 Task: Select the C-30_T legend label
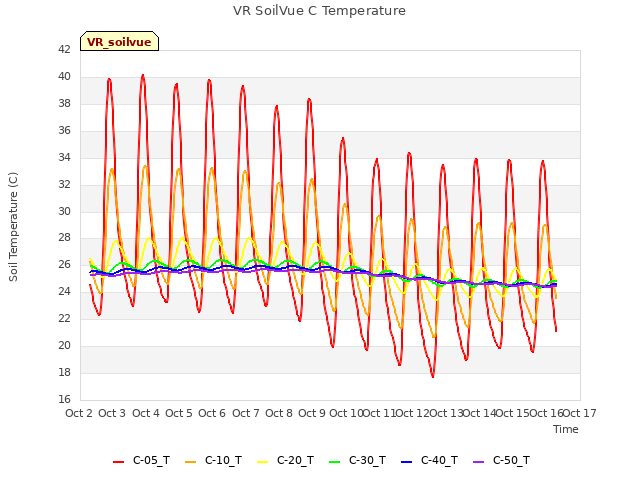(x=367, y=460)
